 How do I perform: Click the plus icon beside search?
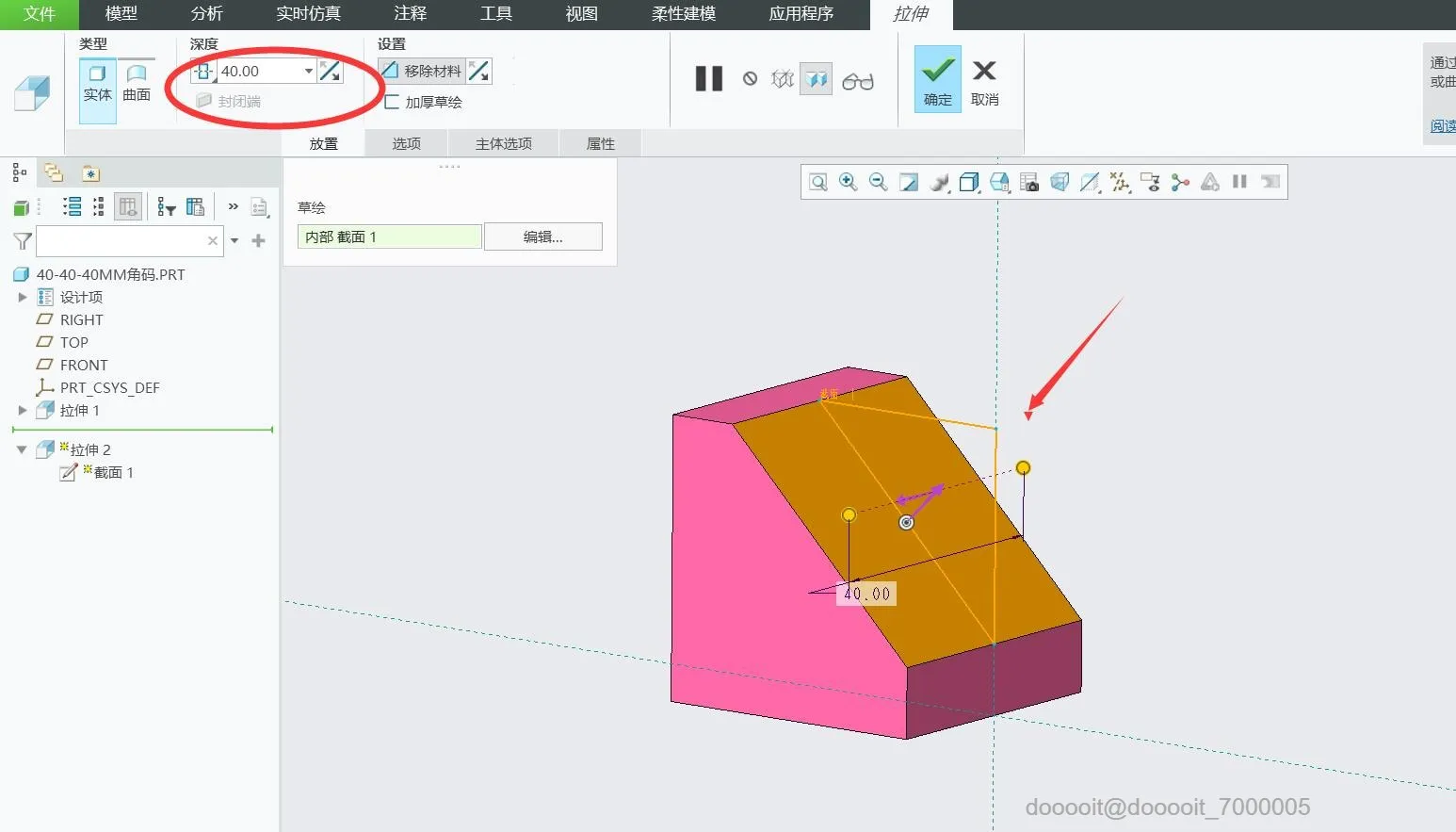(x=258, y=241)
